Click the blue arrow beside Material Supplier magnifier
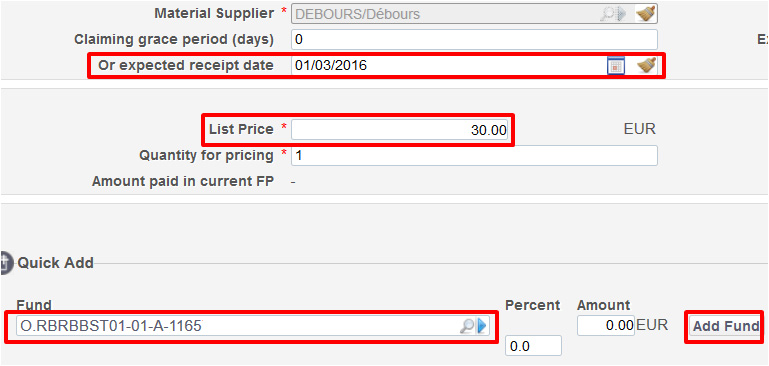Screen dimensions: 769x366 coord(622,14)
